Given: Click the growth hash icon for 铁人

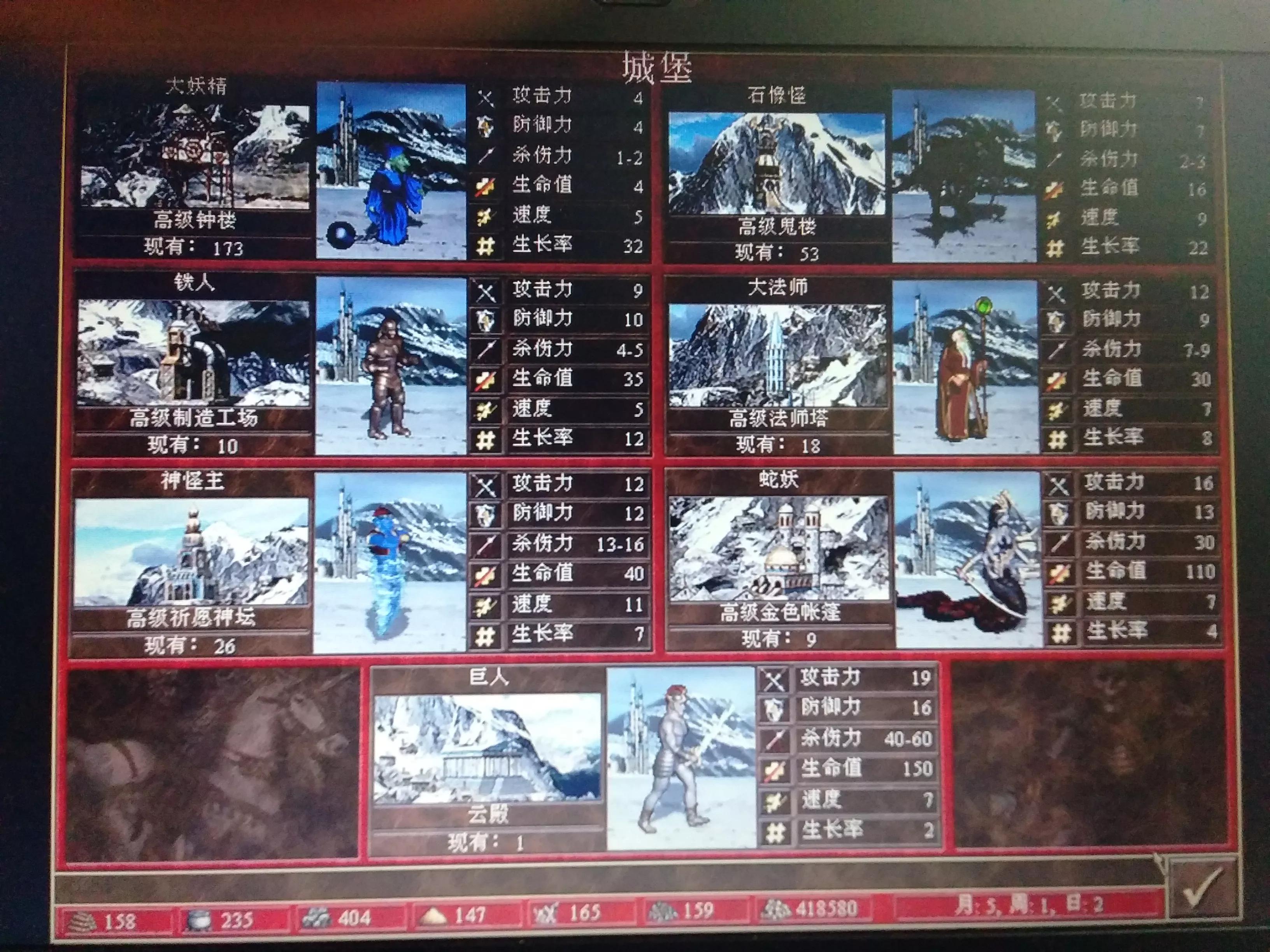Looking at the screenshot, I should pos(486,440).
